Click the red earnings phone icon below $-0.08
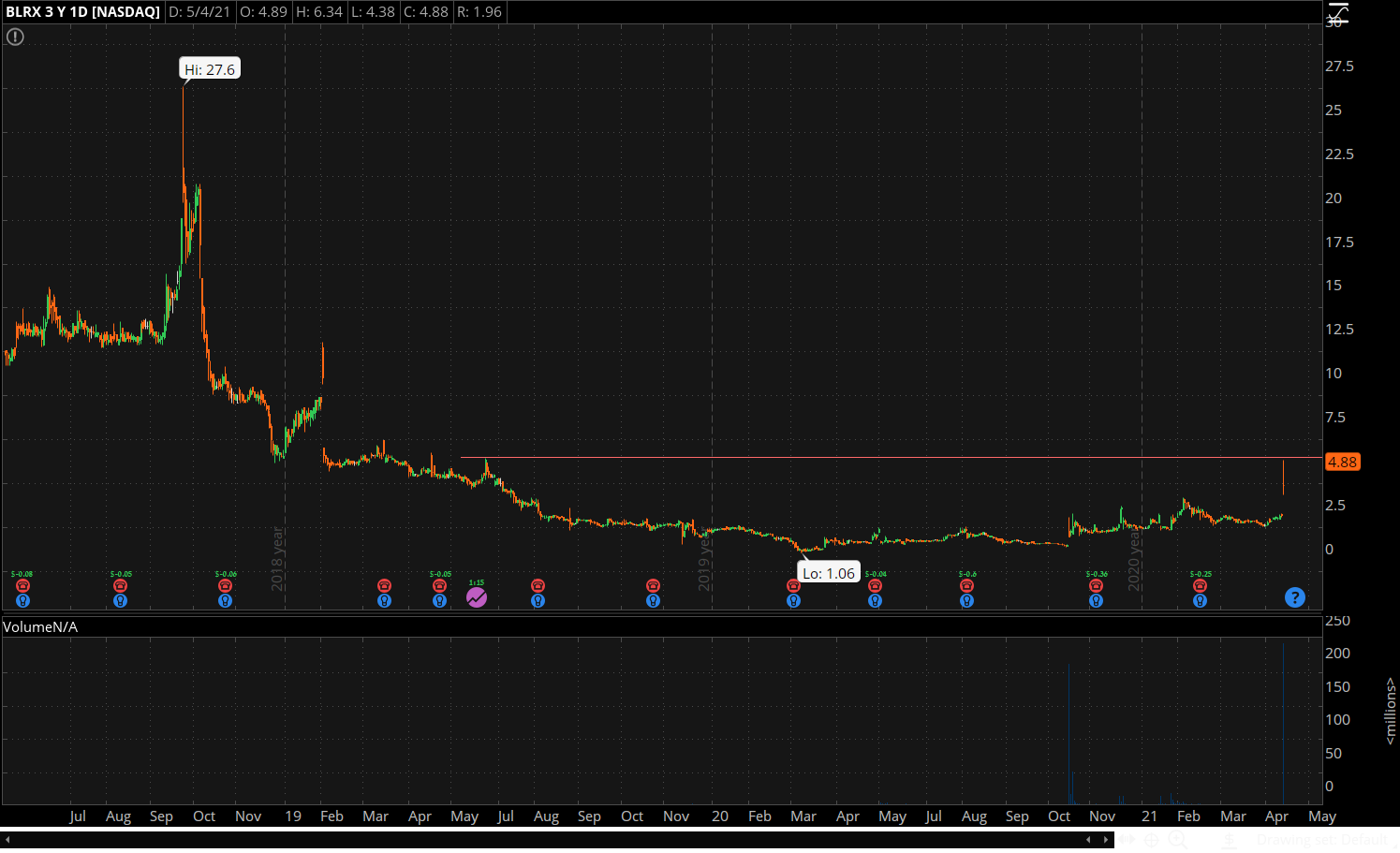1400x853 pixels. click(22, 586)
